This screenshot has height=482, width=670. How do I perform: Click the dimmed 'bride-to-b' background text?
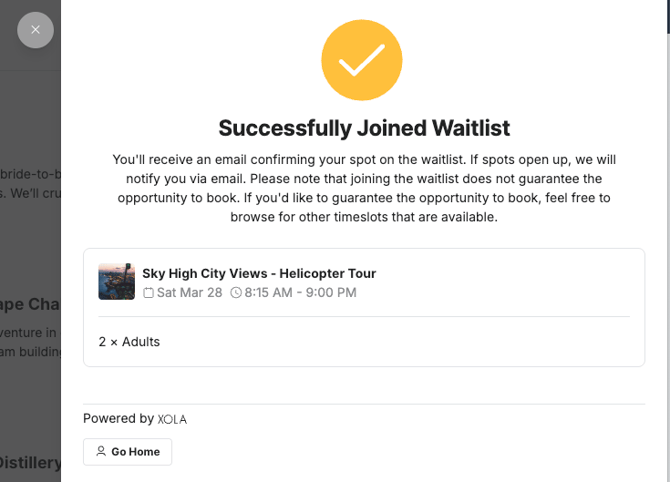coord(30,171)
